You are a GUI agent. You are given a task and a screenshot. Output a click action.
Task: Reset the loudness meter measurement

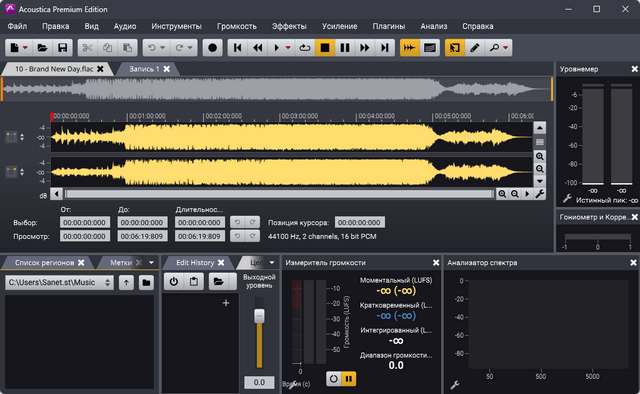coord(333,378)
